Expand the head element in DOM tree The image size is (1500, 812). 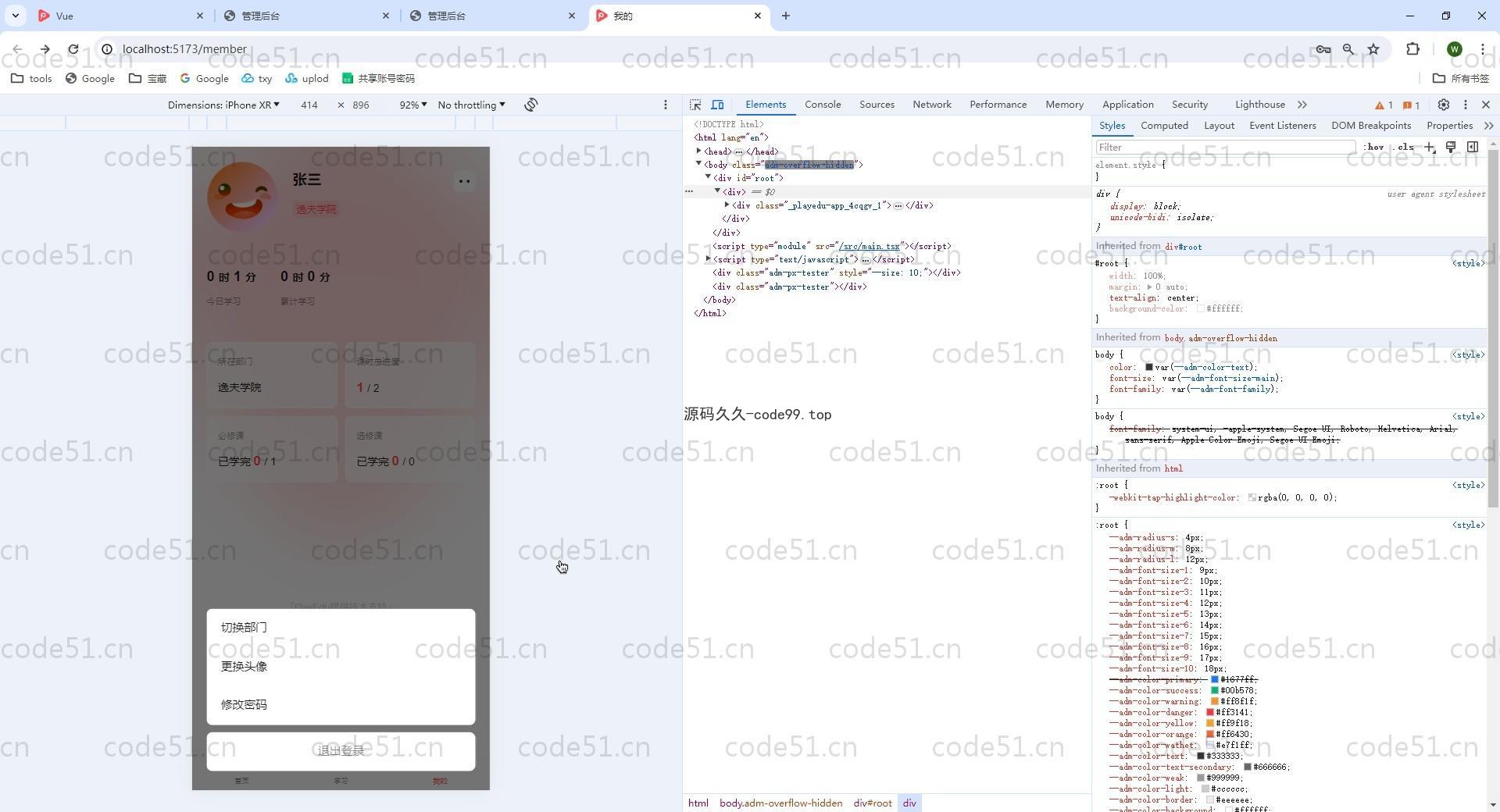pyautogui.click(x=699, y=151)
